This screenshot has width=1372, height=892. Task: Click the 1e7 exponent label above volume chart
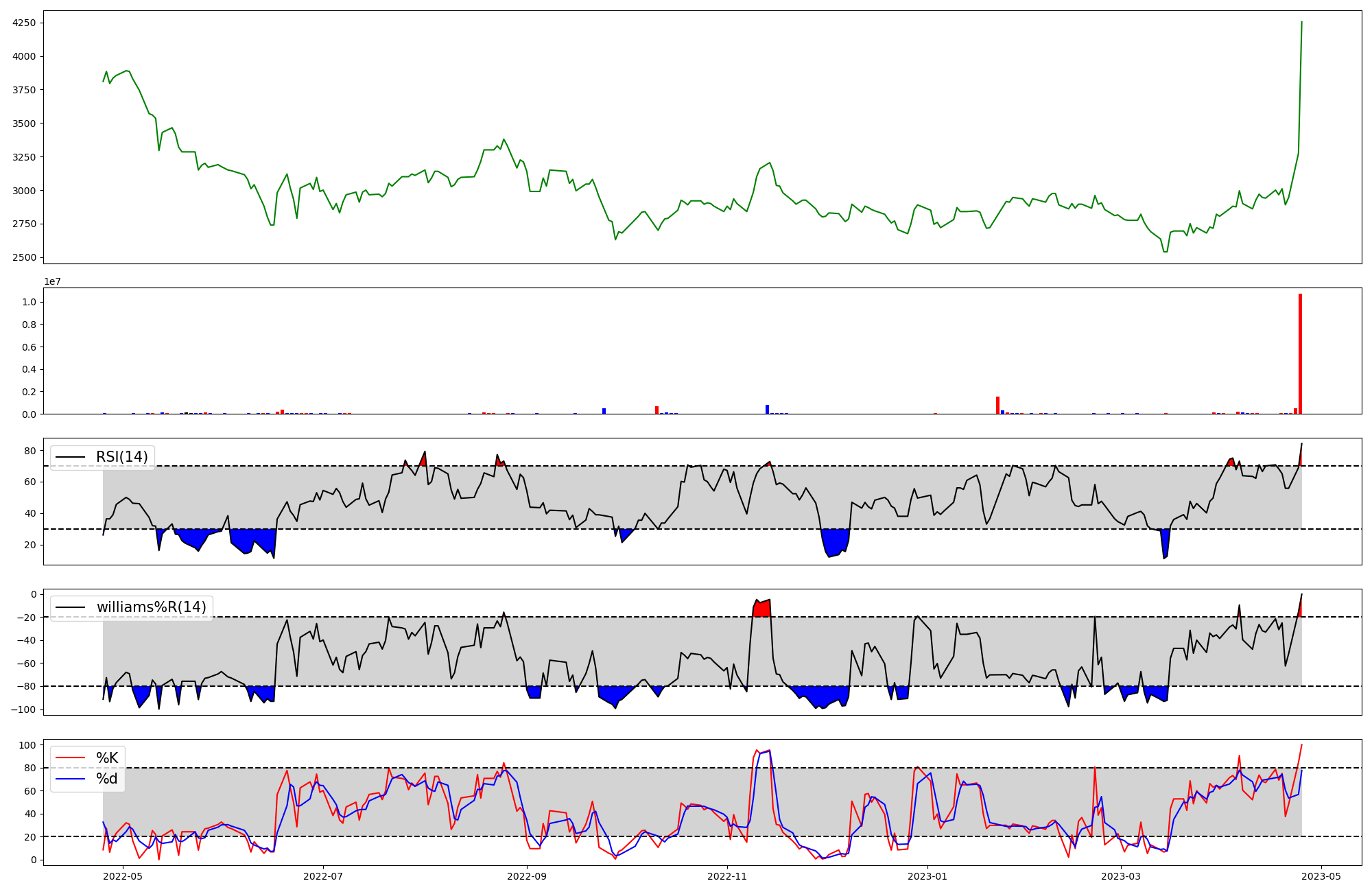pos(52,281)
